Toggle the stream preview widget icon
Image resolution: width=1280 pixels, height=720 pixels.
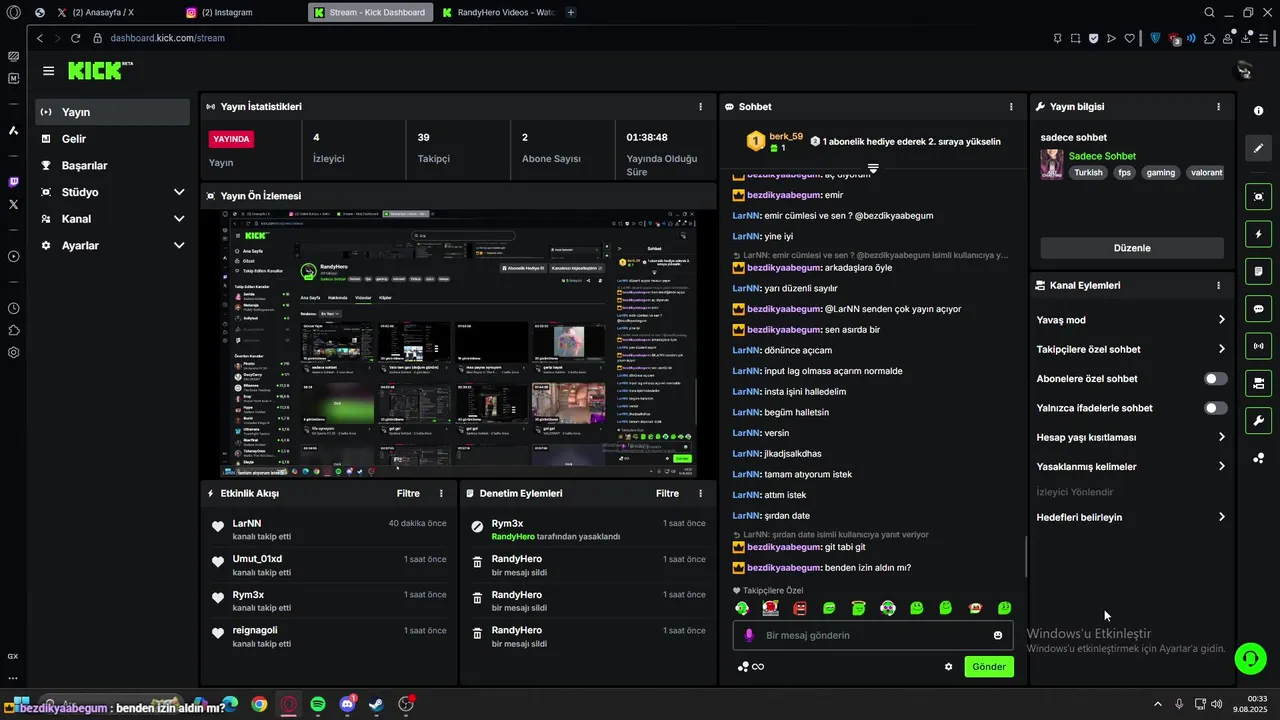click(x=1258, y=197)
